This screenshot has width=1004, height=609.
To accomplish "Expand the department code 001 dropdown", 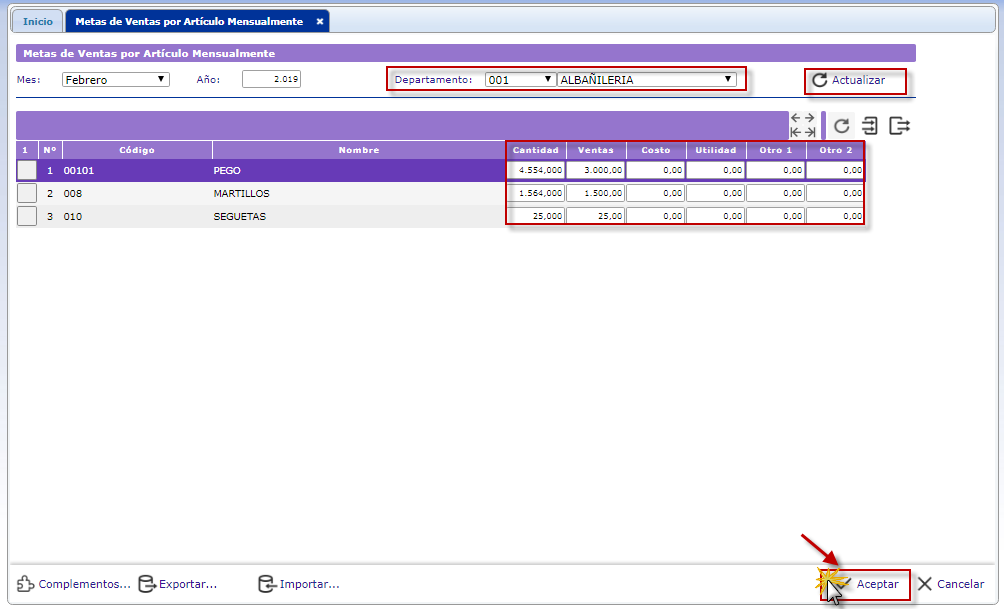I will [x=519, y=80].
